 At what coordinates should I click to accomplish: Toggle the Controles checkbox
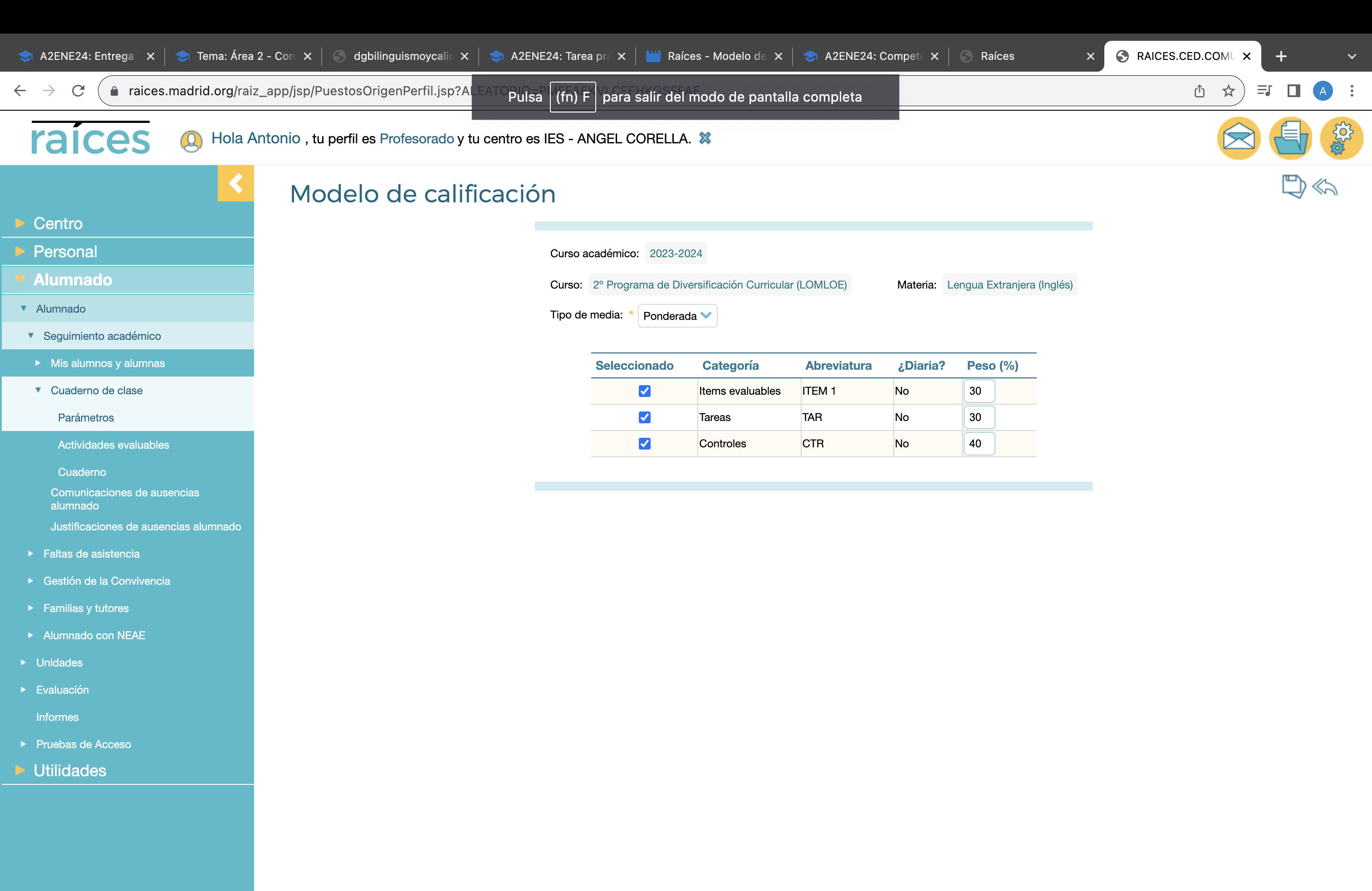[x=645, y=444]
